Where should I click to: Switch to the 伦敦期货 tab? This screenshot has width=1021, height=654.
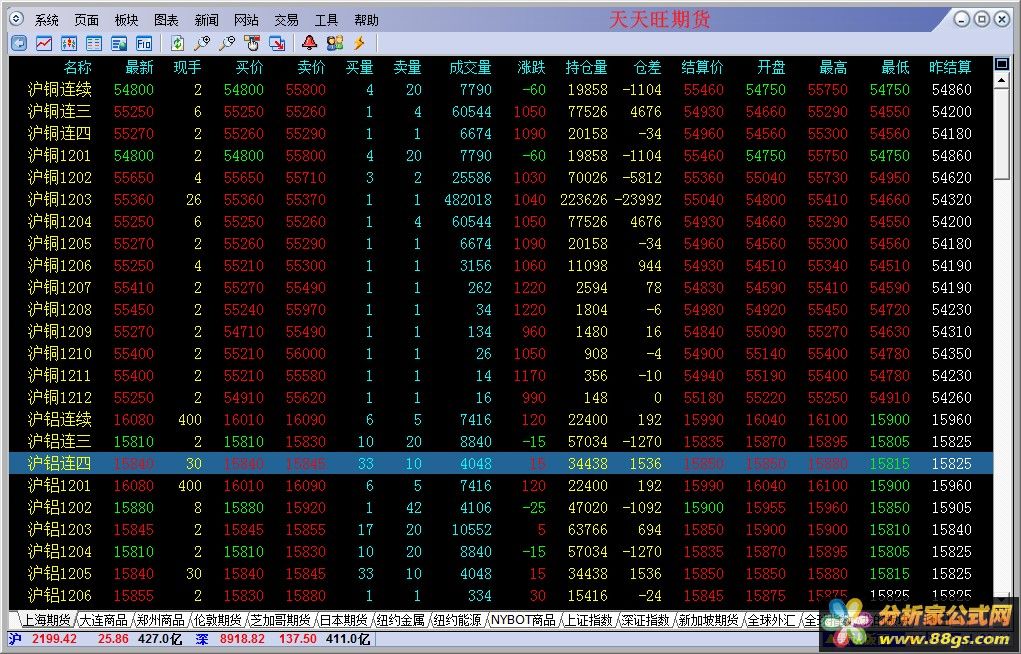[x=217, y=620]
